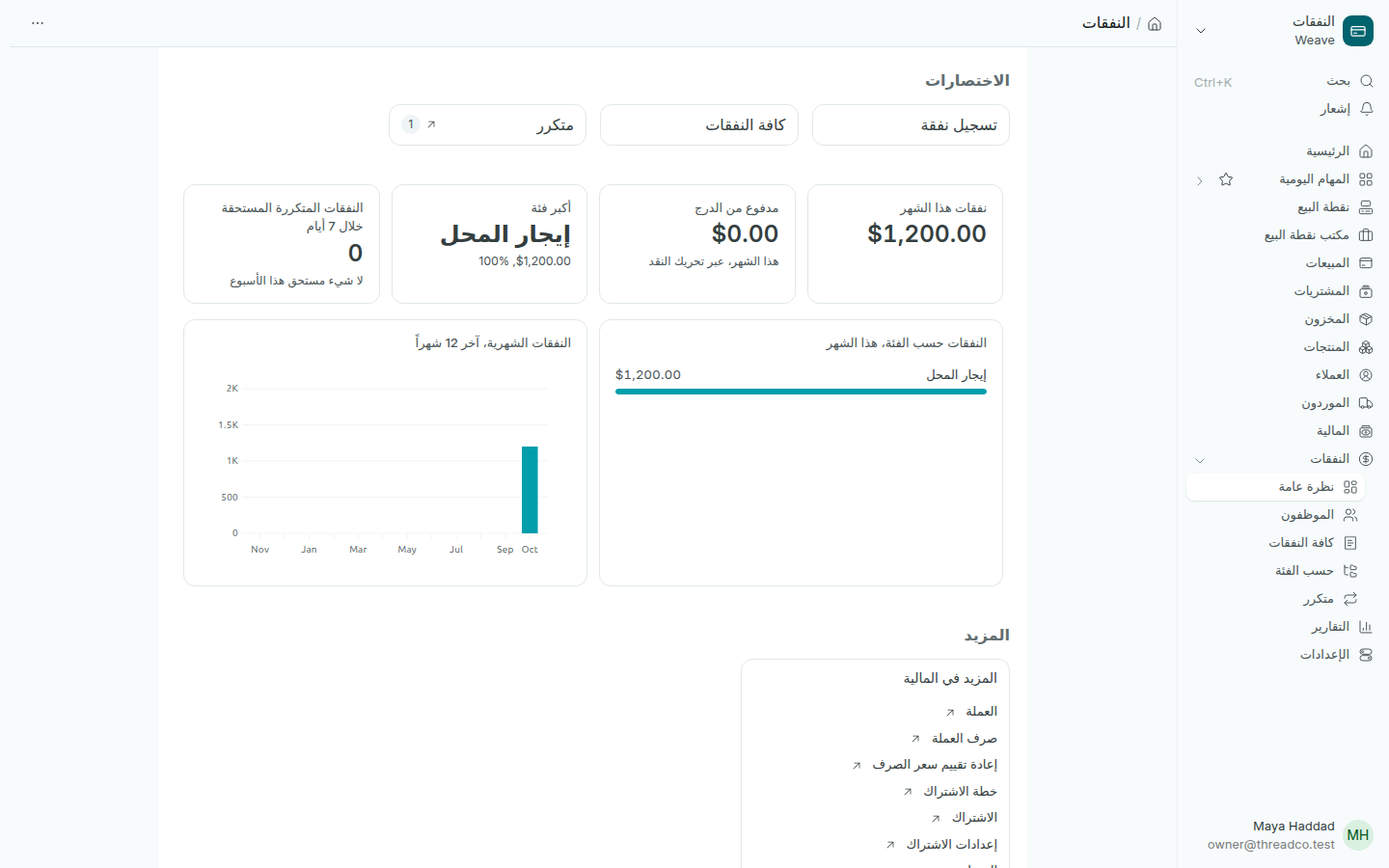The width and height of the screenshot is (1389, 868).
Task: Click the الموردون truck icon
Action: point(1366,403)
